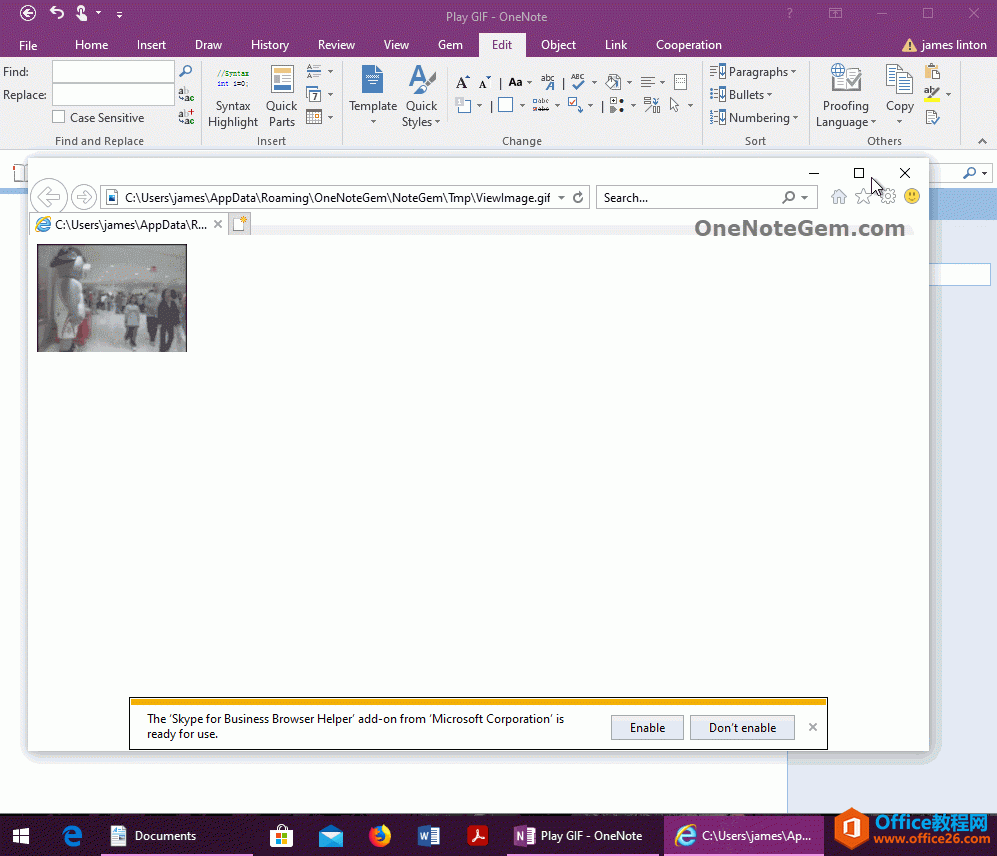Viewport: 997px width, 856px height.
Task: Click the browser refresh icon
Action: point(578,198)
